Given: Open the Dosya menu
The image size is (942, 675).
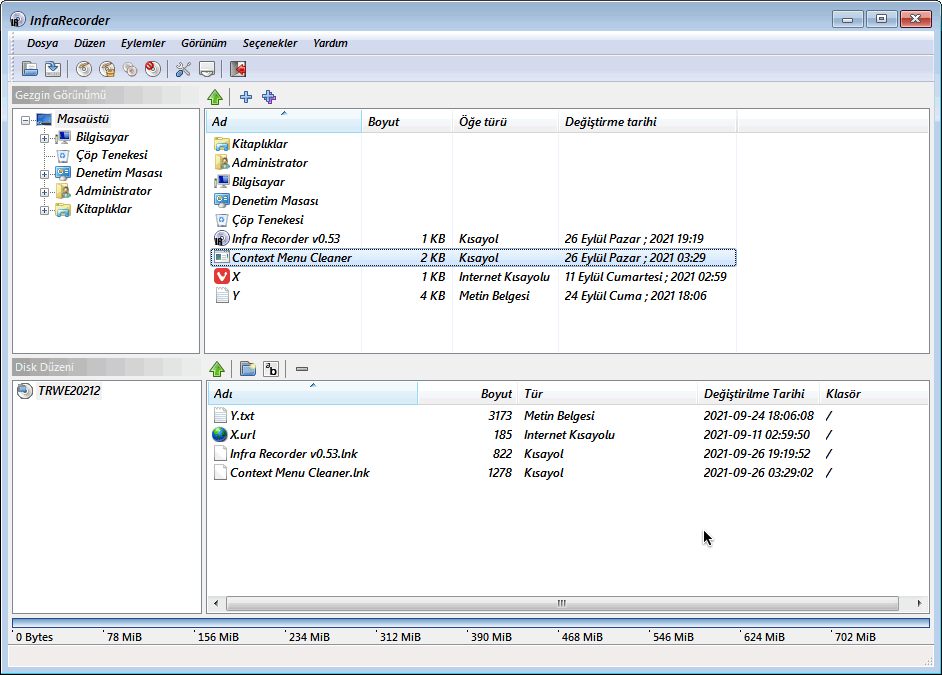Looking at the screenshot, I should (x=43, y=43).
